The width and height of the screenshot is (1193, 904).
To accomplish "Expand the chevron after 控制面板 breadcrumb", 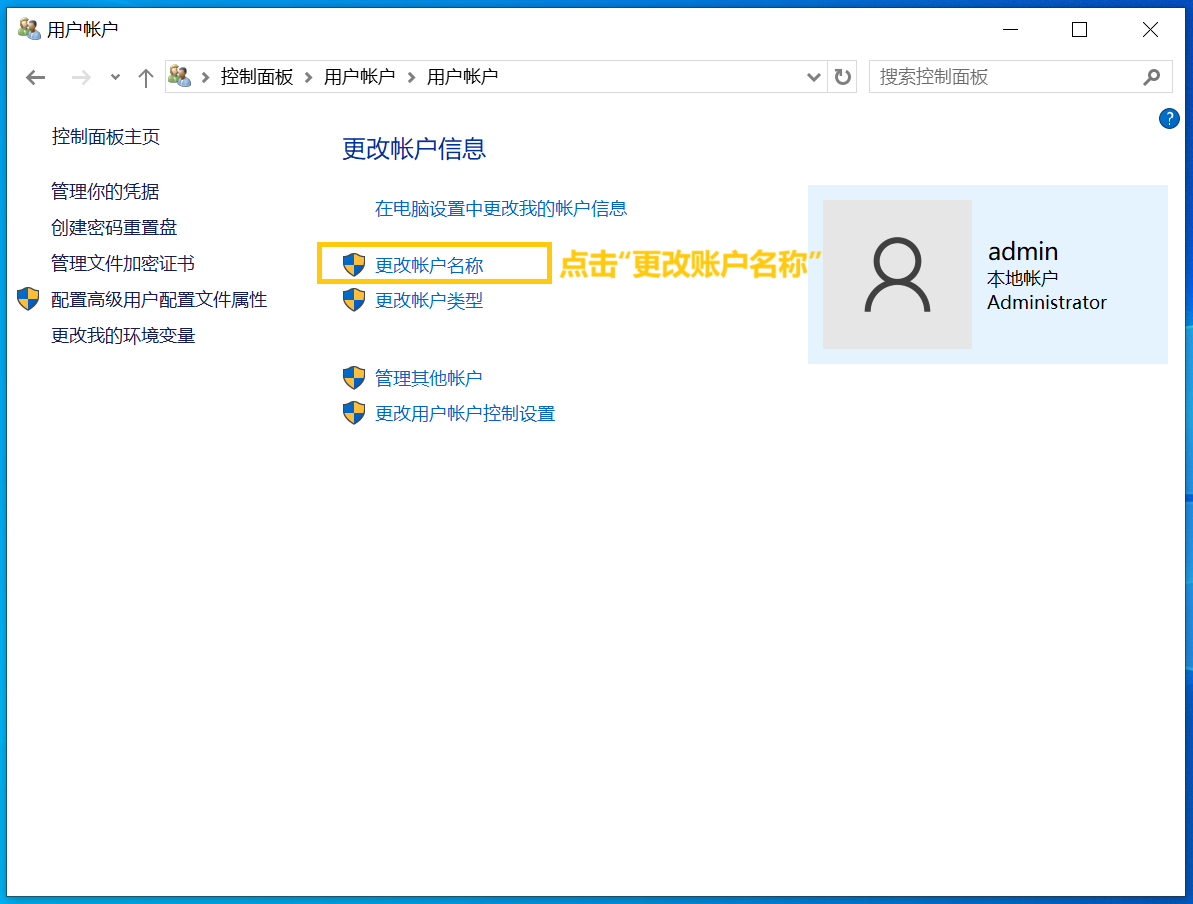I will point(310,76).
